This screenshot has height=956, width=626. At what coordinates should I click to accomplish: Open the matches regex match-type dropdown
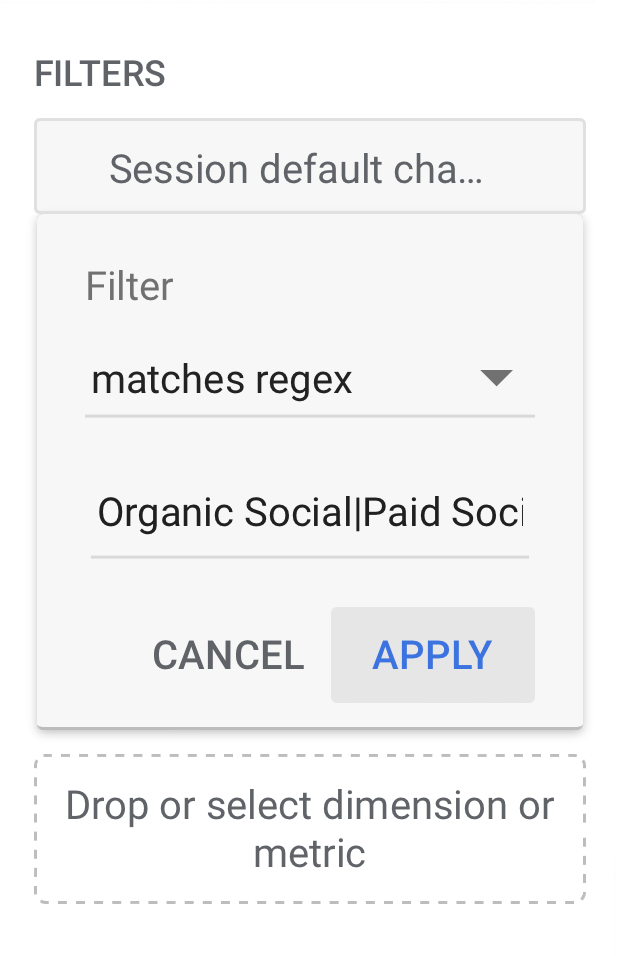(x=309, y=381)
